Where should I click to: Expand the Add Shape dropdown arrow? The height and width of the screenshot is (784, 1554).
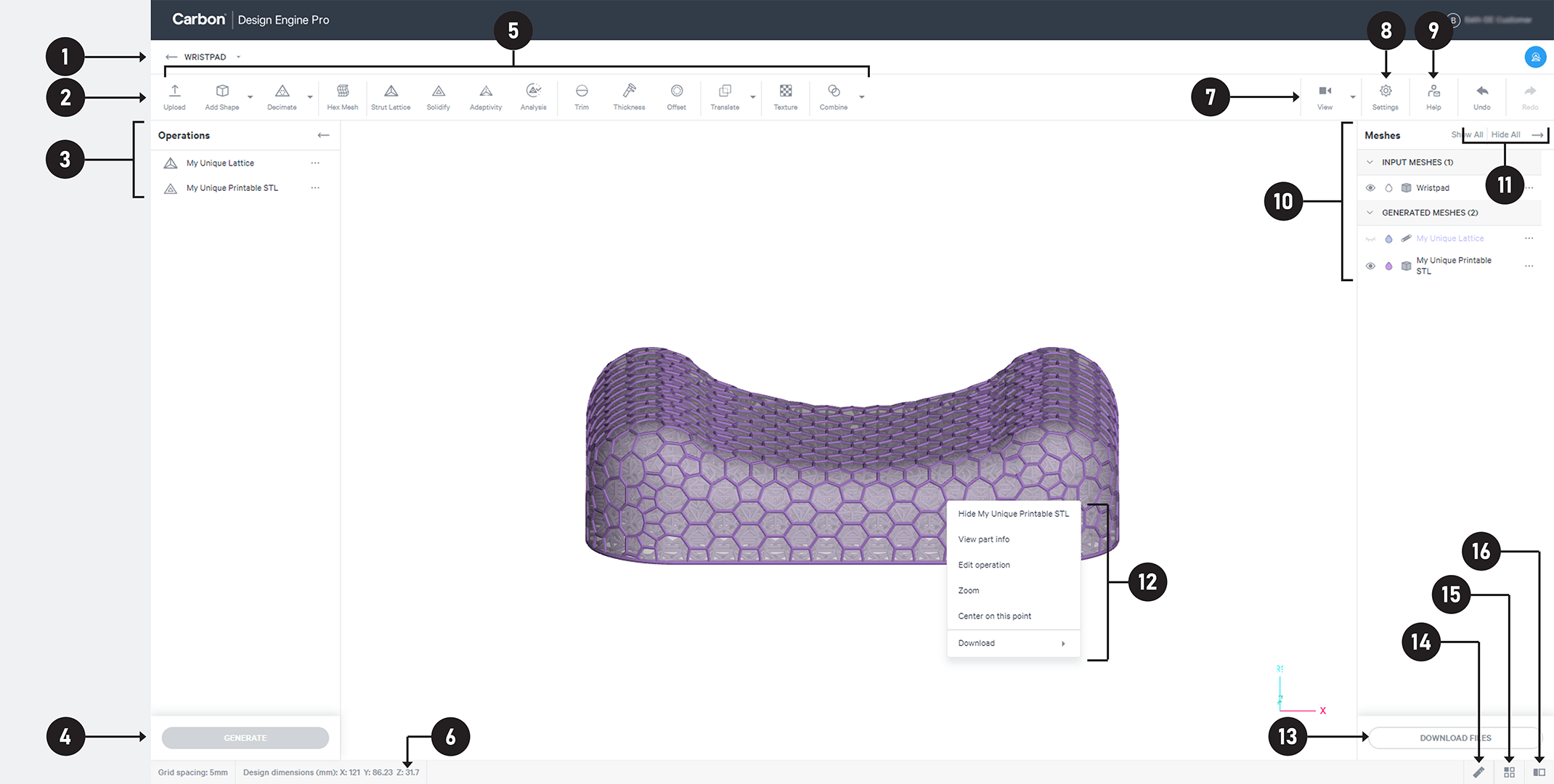(250, 97)
